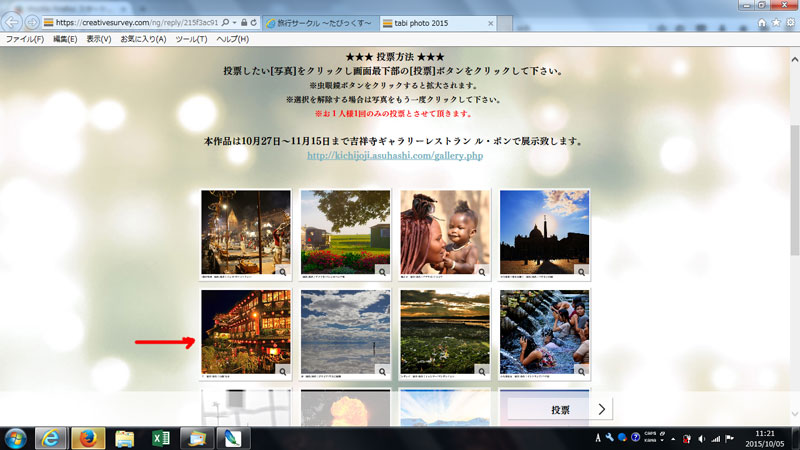800x450 pixels.
Task: Click the IME input mode A indicator
Action: 598,438
